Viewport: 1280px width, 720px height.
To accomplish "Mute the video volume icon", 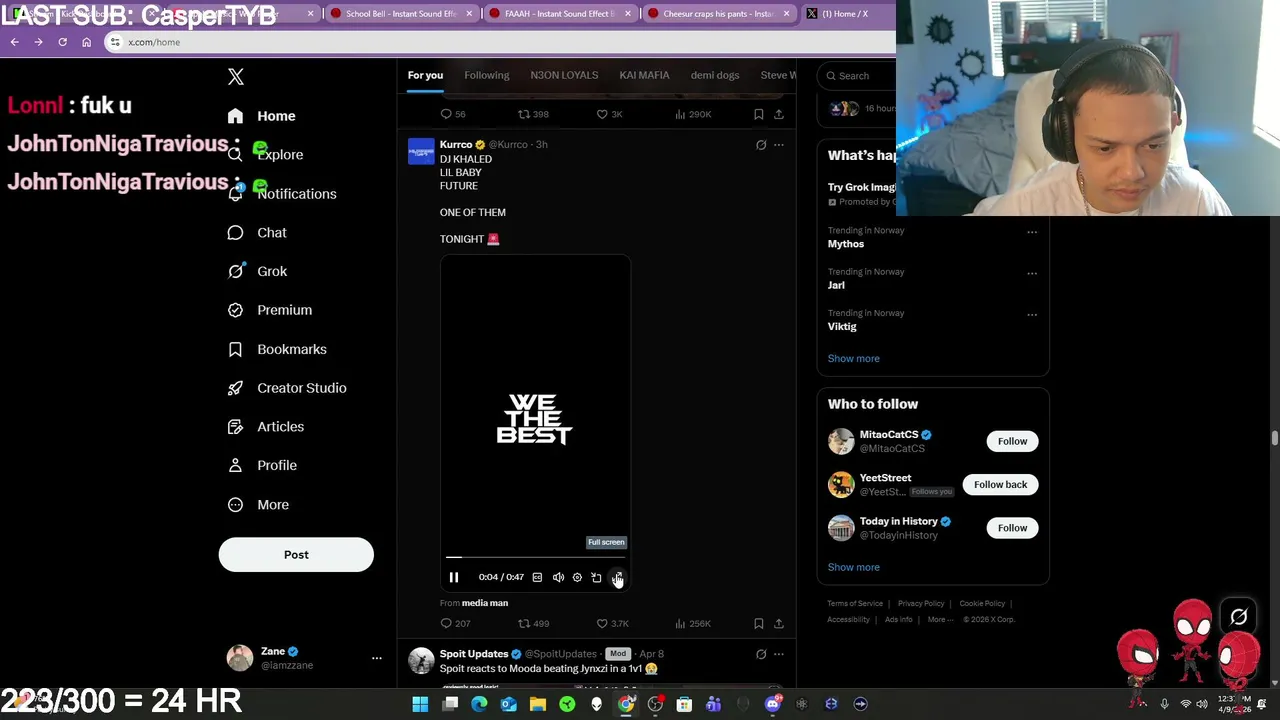I will click(558, 577).
